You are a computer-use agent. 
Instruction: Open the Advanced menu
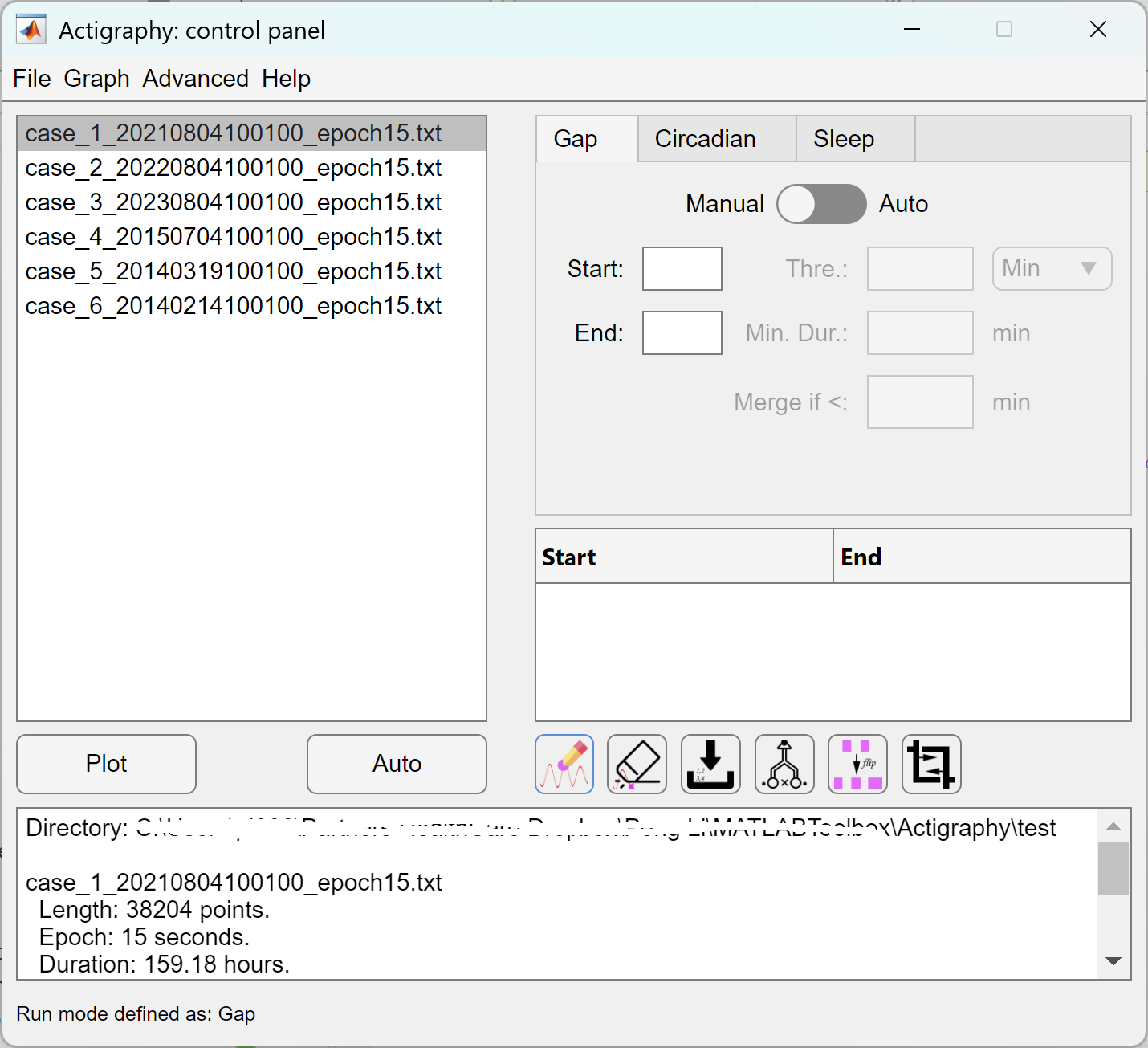(x=195, y=78)
